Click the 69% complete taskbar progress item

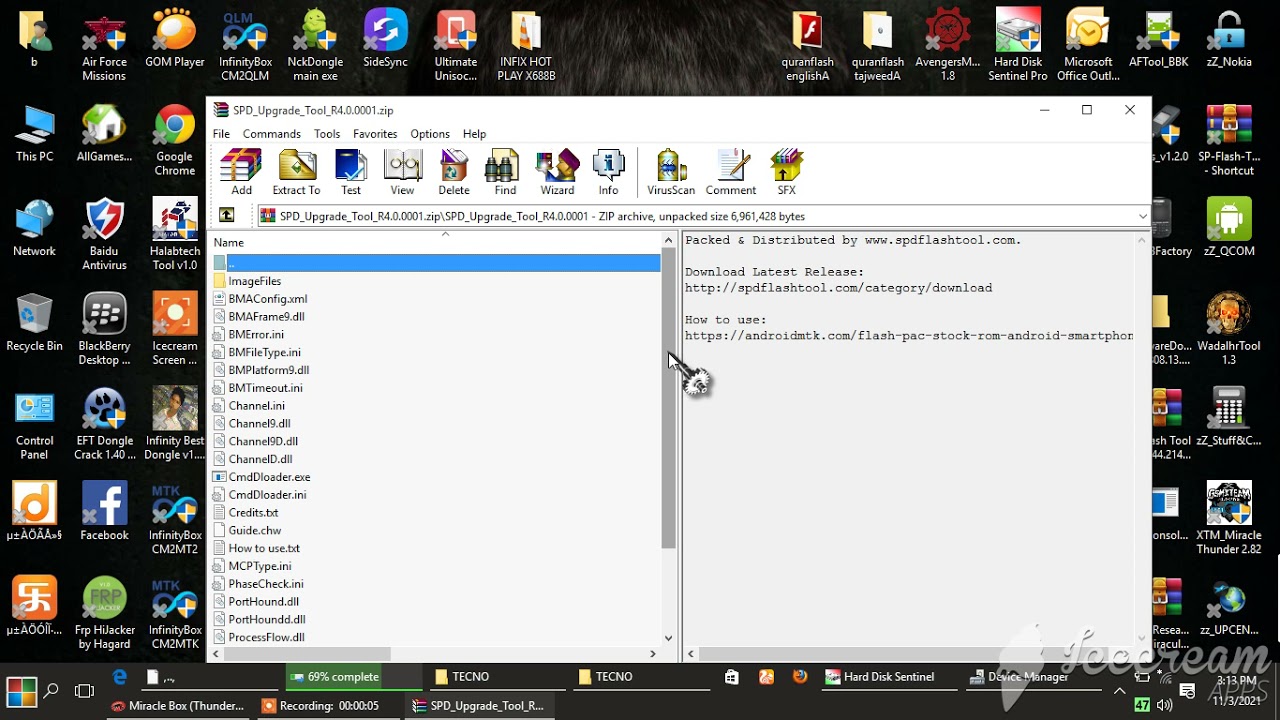click(x=354, y=677)
